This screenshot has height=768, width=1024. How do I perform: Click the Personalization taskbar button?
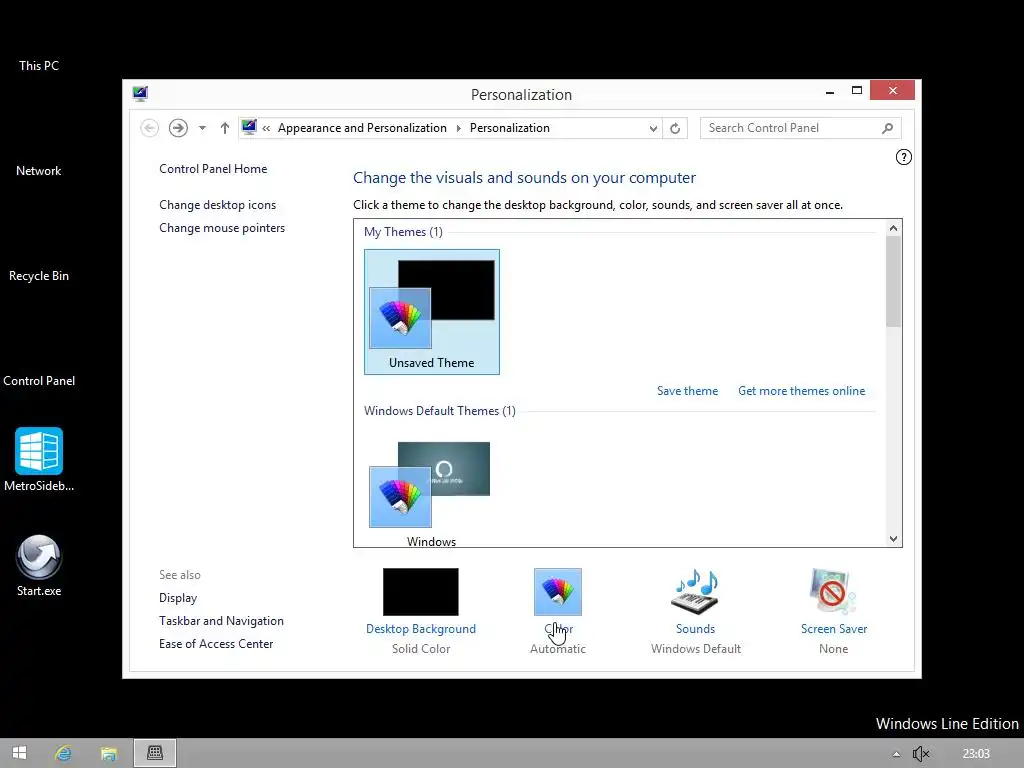click(155, 753)
